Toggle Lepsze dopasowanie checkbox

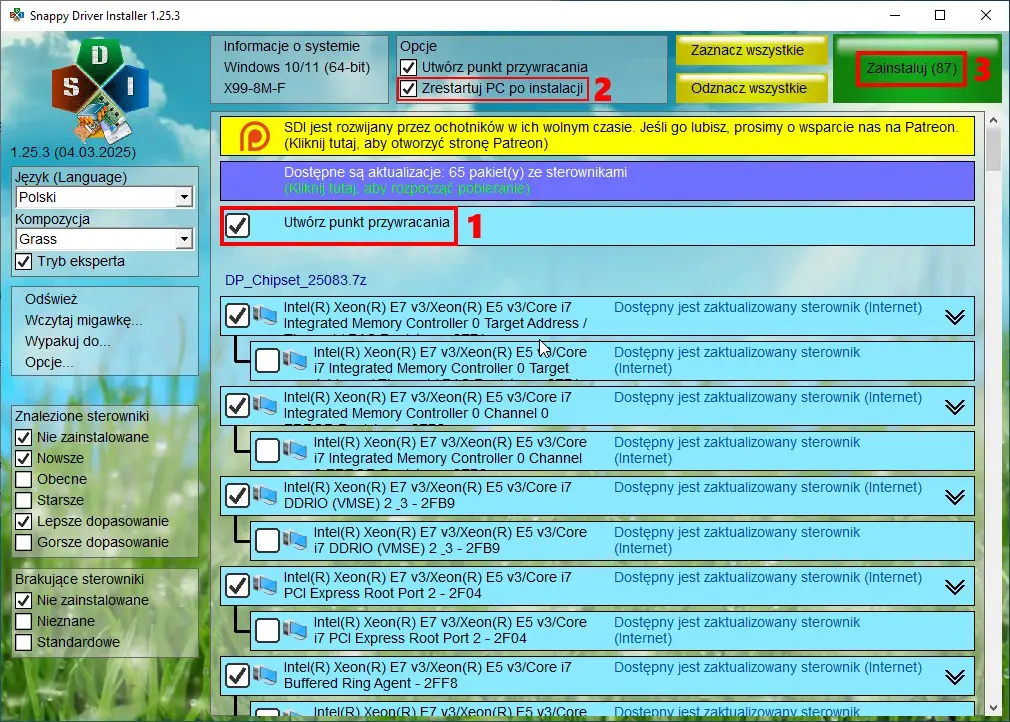[x=23, y=521]
